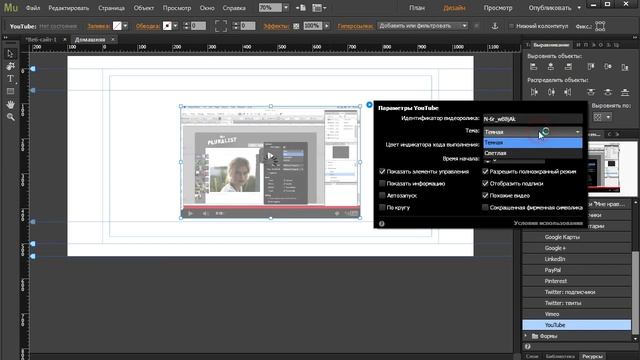Image resolution: width=640 pixels, height=360 pixels.
Task: Select the Text tool
Action: [10, 79]
